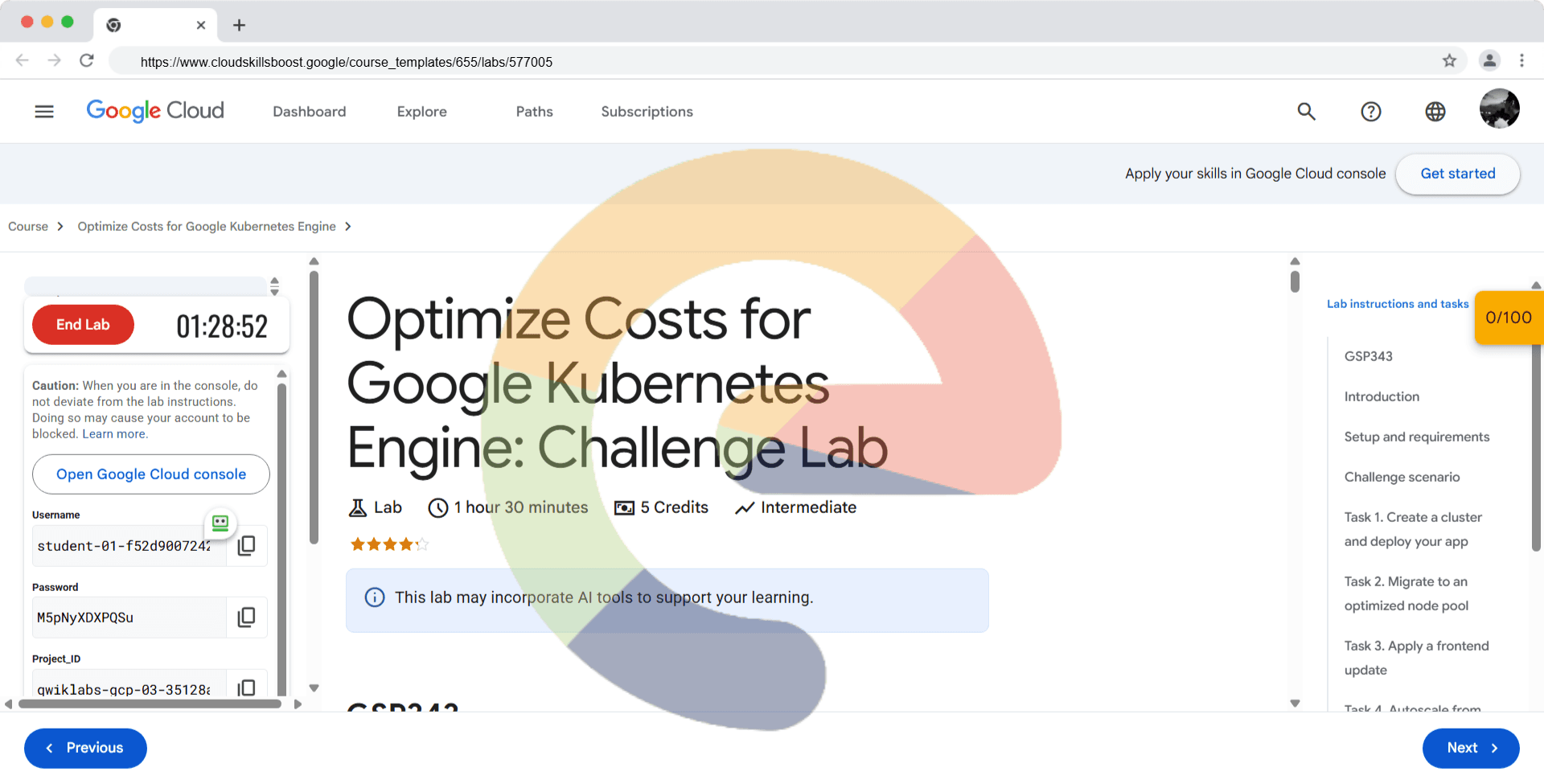Click the Course breadcrumb link
This screenshot has width=1544, height=784.
click(x=28, y=227)
